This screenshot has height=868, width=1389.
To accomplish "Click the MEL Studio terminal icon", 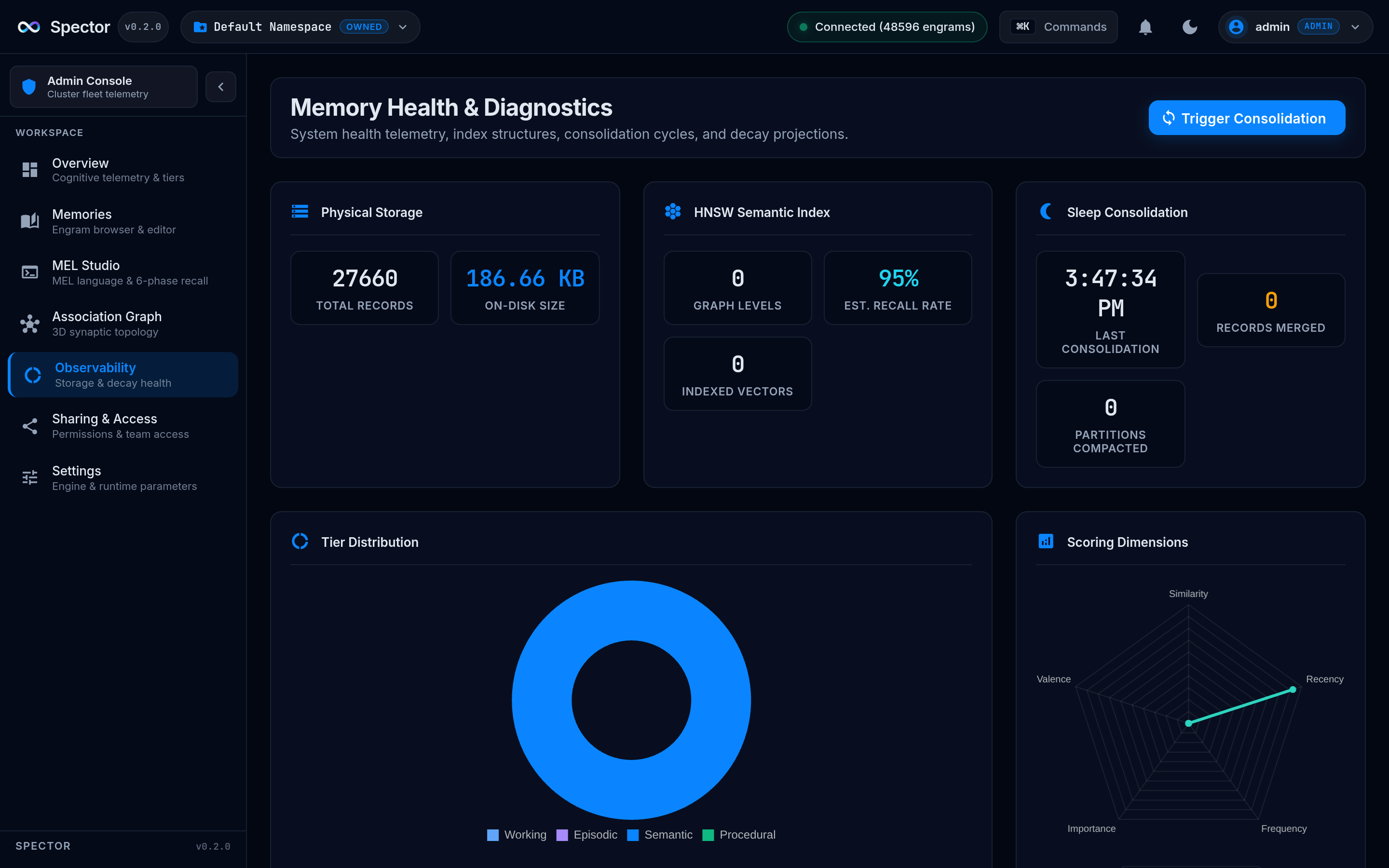I will [30, 272].
